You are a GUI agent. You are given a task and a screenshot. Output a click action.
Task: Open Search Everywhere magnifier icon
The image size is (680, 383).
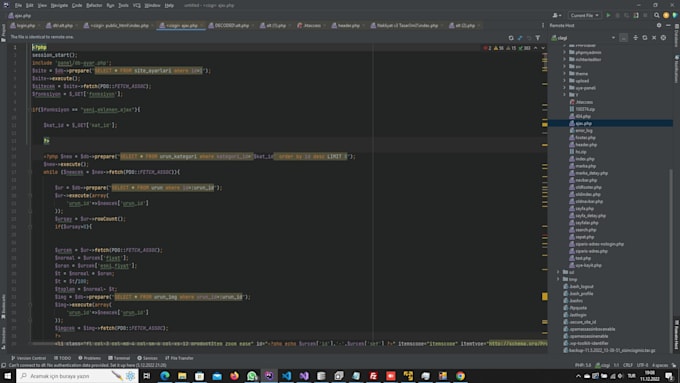[x=657, y=15]
